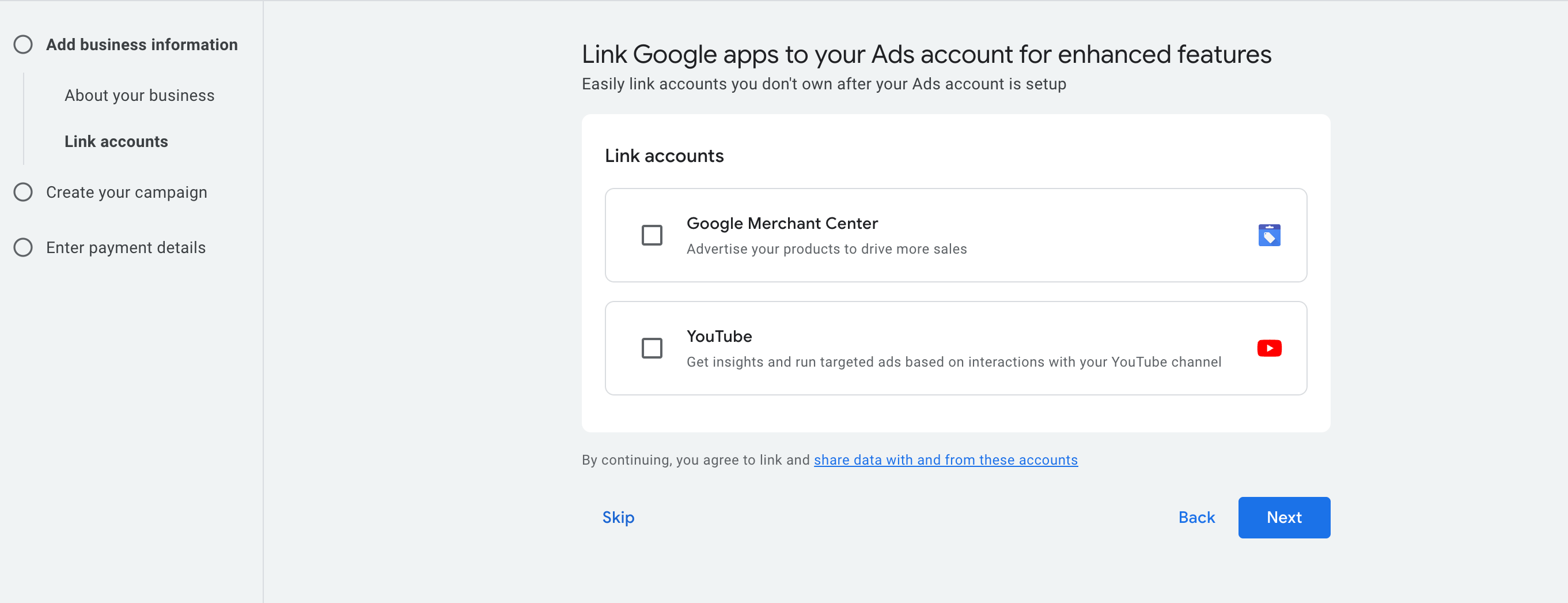
Task: Select About your business step
Action: pos(139,96)
